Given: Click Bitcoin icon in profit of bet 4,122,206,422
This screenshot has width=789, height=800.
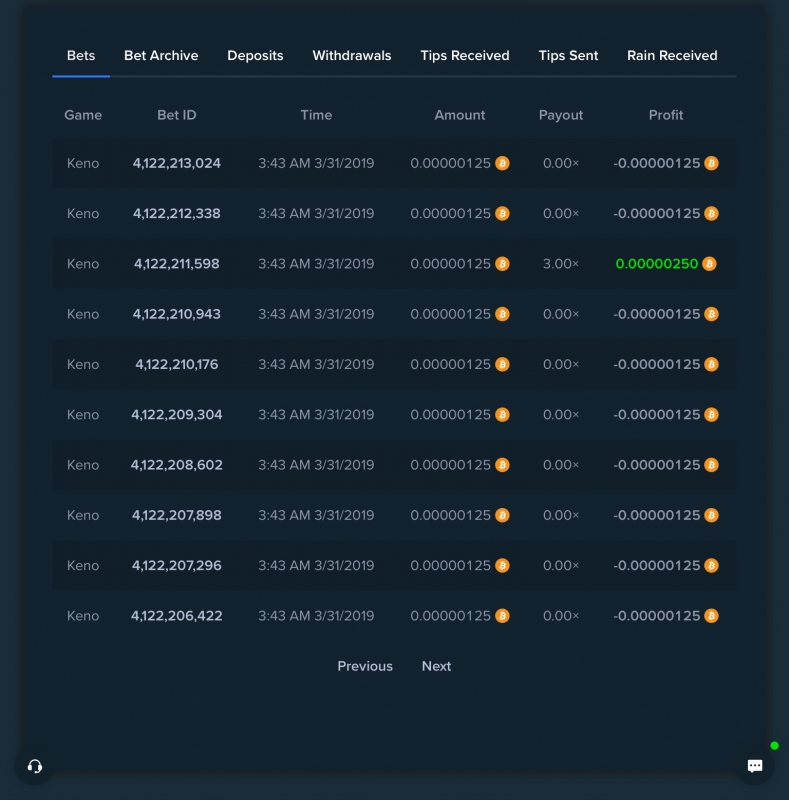Looking at the screenshot, I should pyautogui.click(x=711, y=616).
